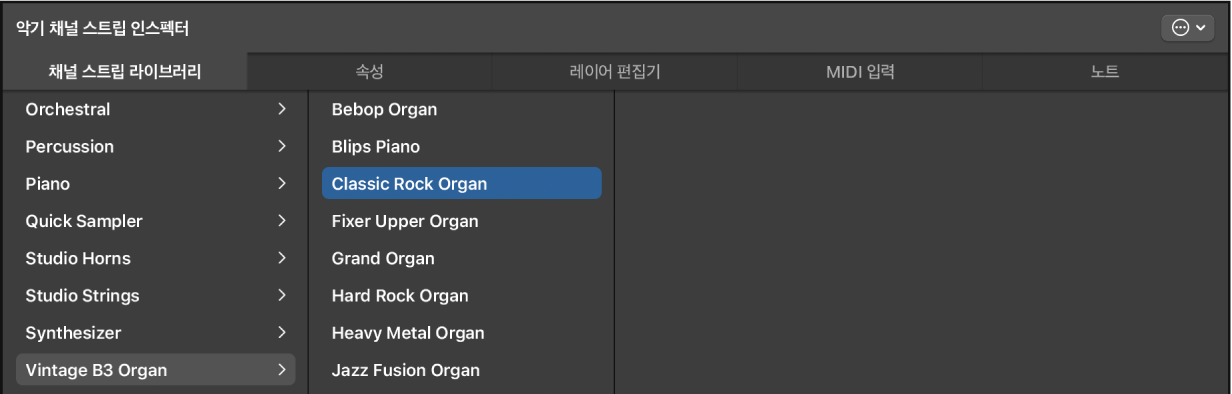1232x394 pixels.
Task: Click the Synthesizer chevron arrow
Action: [282, 332]
